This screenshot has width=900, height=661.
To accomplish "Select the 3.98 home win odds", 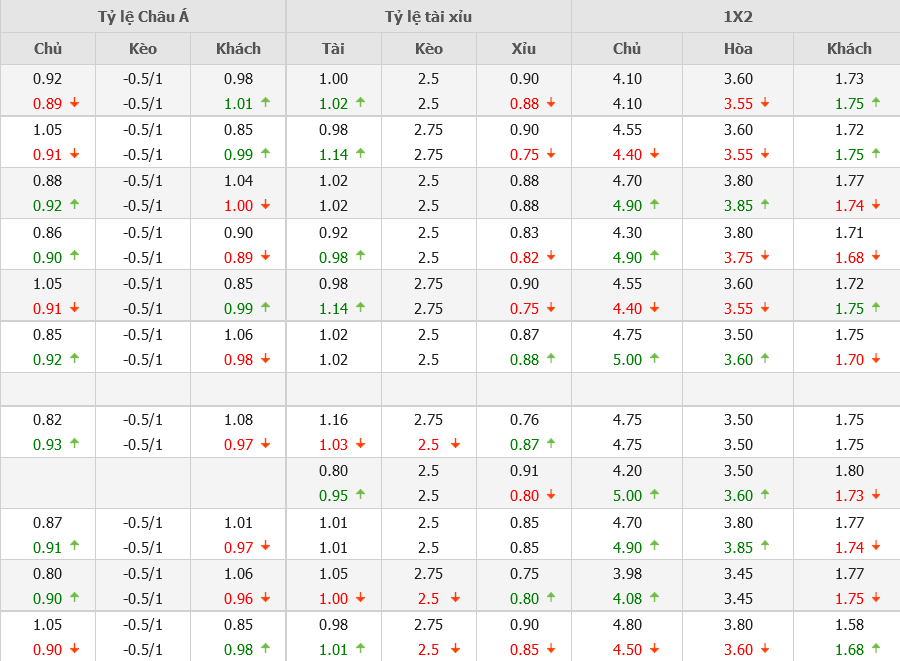I will [x=627, y=574].
